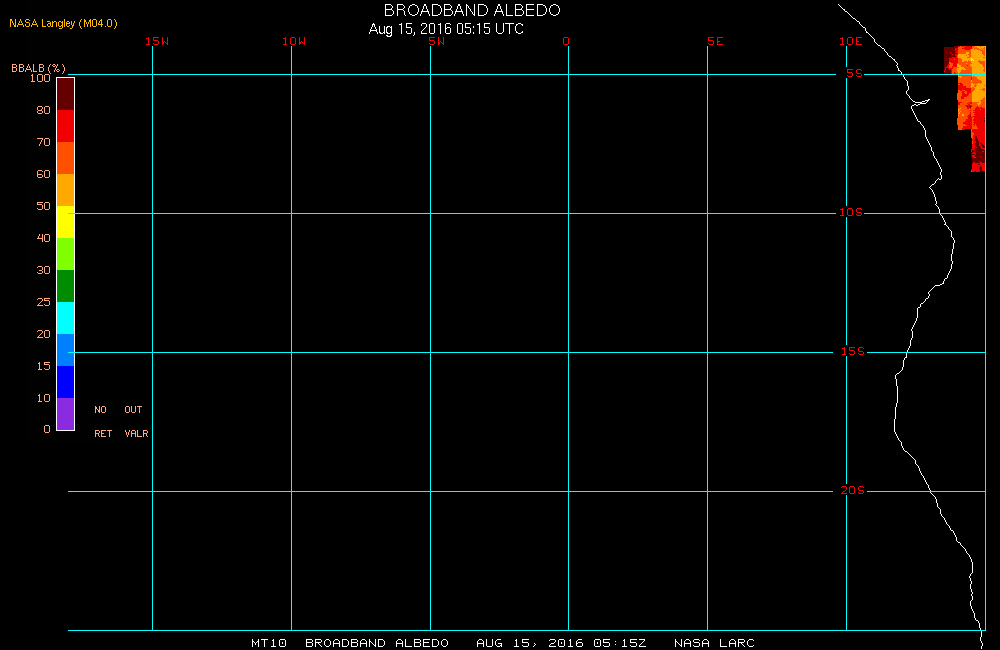Click the orange-red 60-70% color swatch
The width and height of the screenshot is (1000, 650).
click(x=66, y=158)
